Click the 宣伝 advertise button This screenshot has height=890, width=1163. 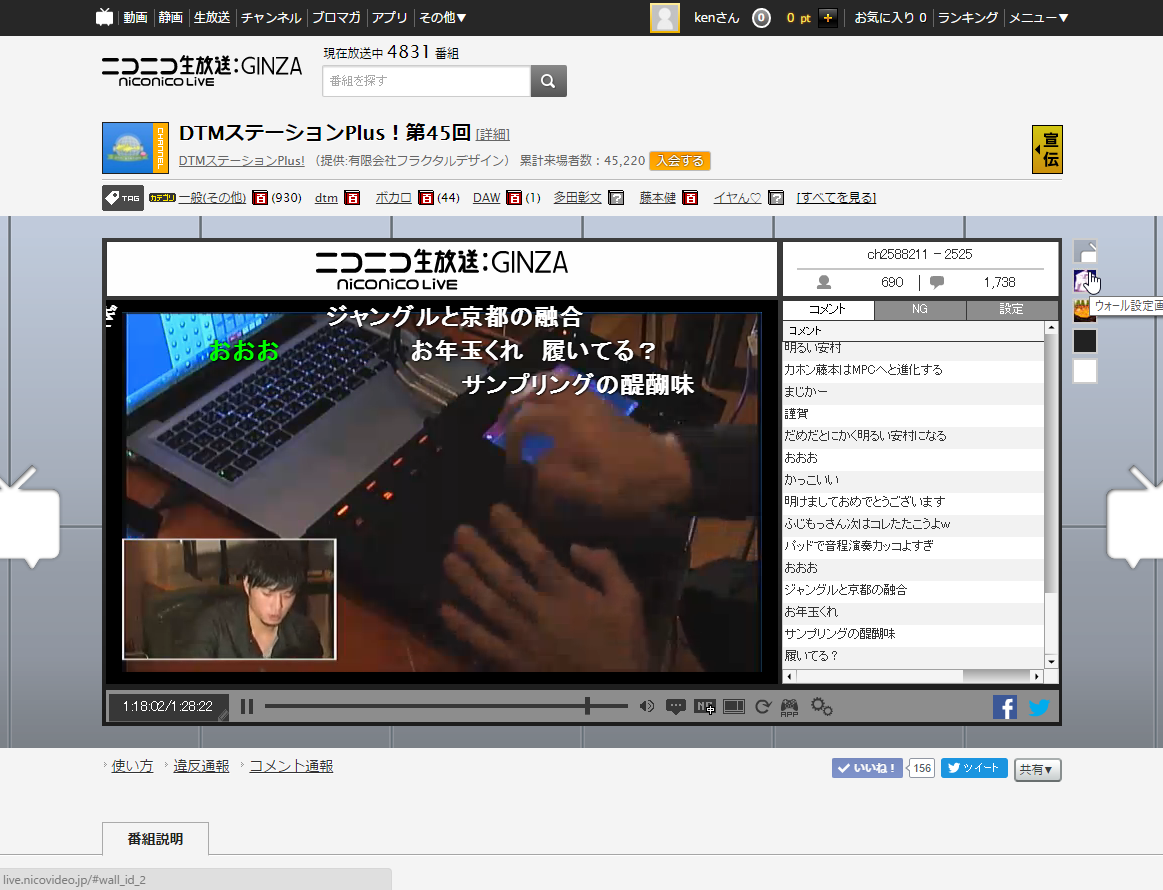[x=1047, y=149]
